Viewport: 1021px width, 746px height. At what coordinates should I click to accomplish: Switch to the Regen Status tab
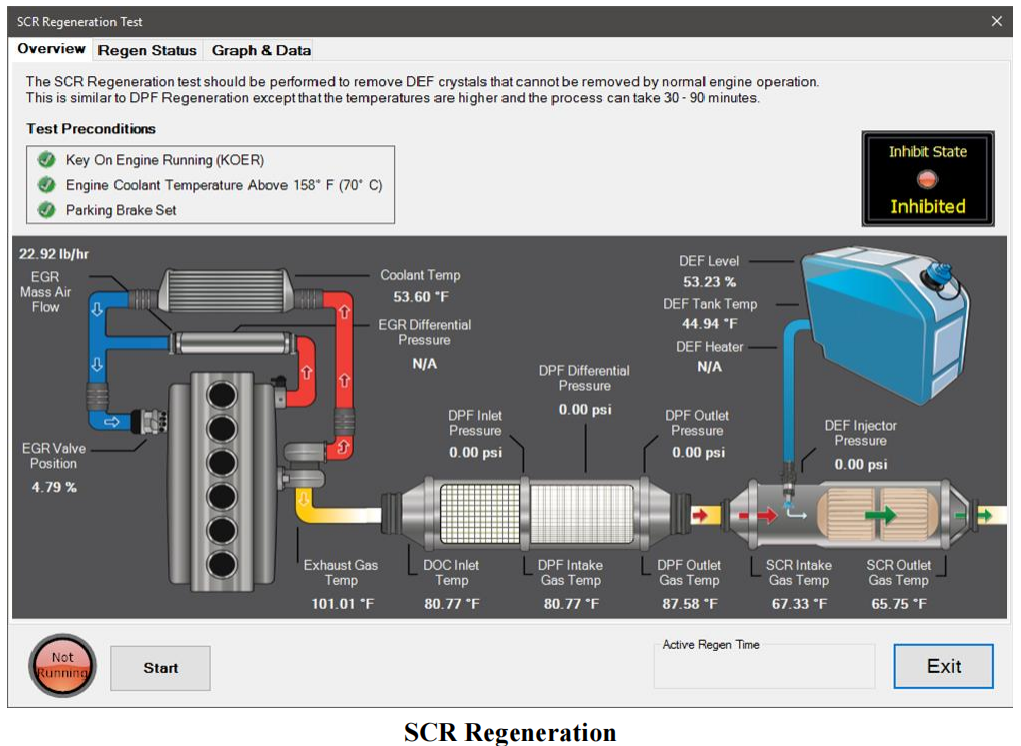click(146, 50)
